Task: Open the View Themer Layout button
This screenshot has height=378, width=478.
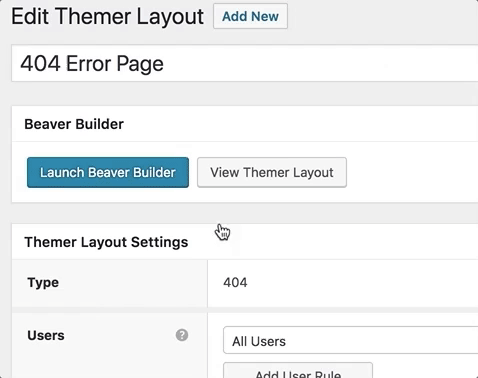Action: point(272,172)
